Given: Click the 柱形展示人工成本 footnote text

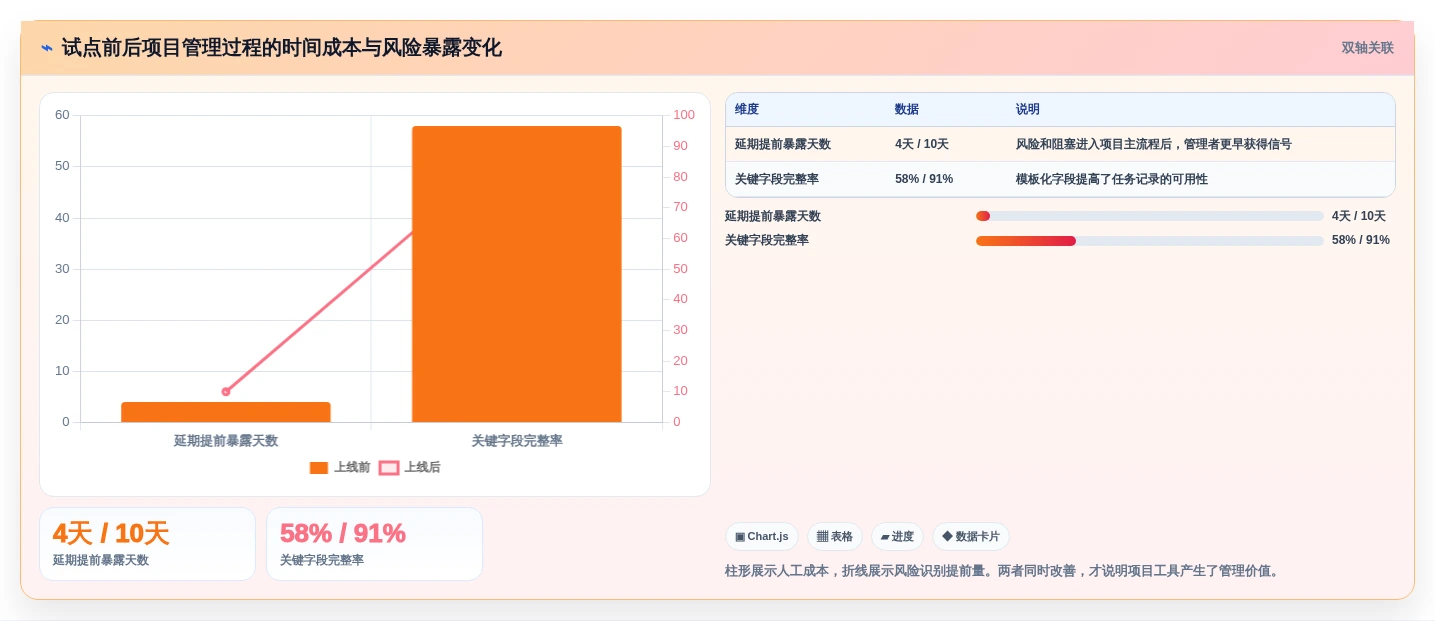Looking at the screenshot, I should (x=1004, y=571).
